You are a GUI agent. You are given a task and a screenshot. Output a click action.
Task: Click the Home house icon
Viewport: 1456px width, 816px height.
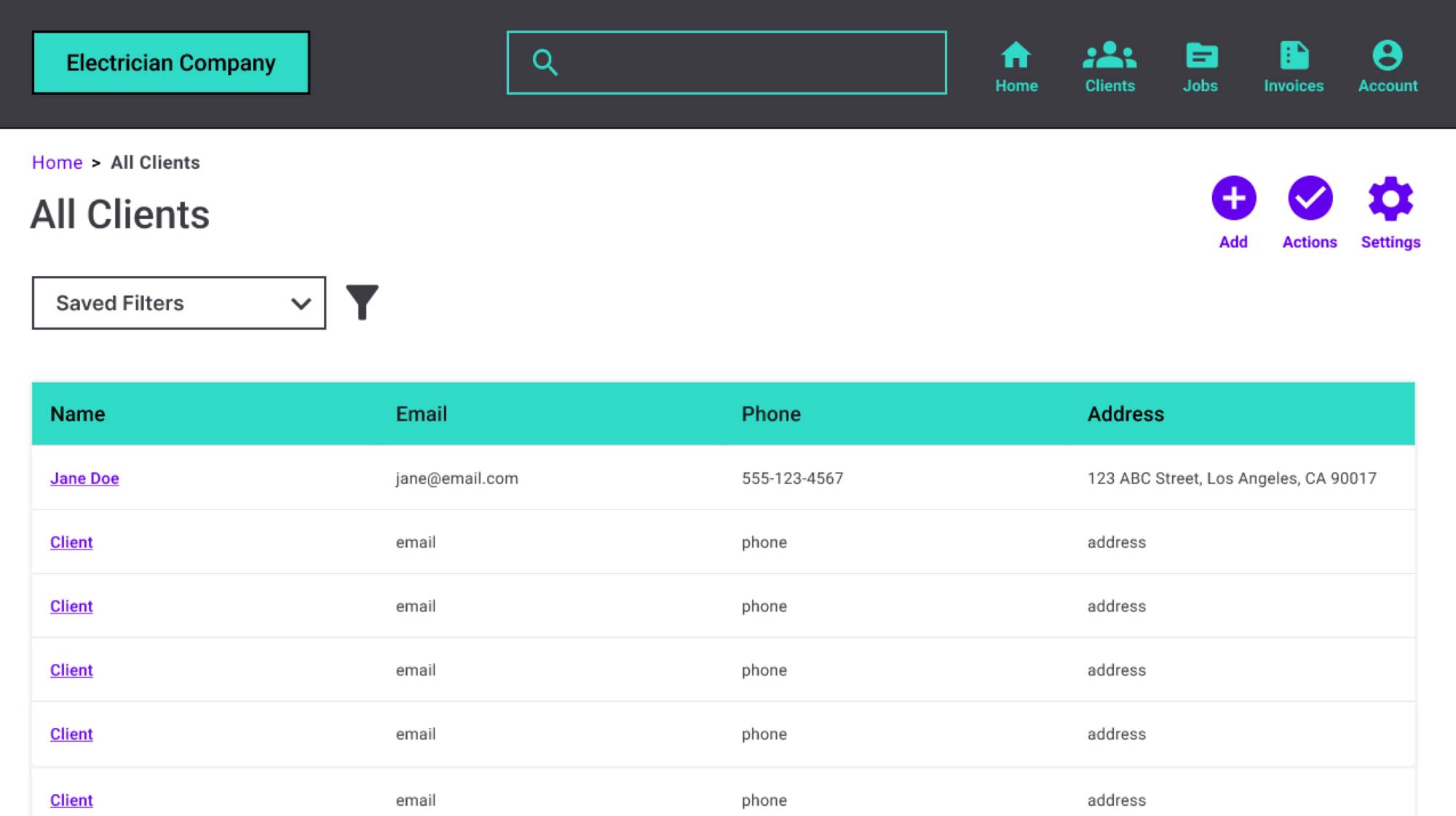click(x=1016, y=55)
